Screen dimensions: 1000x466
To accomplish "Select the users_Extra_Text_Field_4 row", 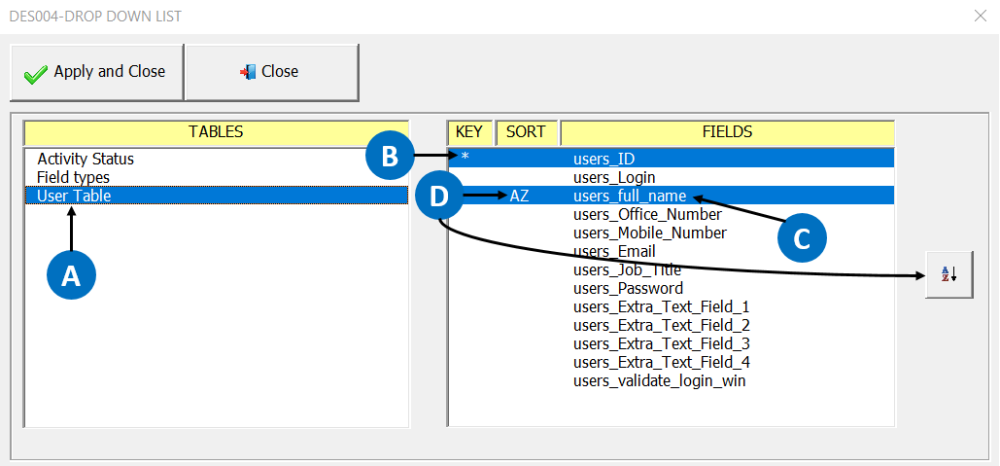I will [x=671, y=362].
